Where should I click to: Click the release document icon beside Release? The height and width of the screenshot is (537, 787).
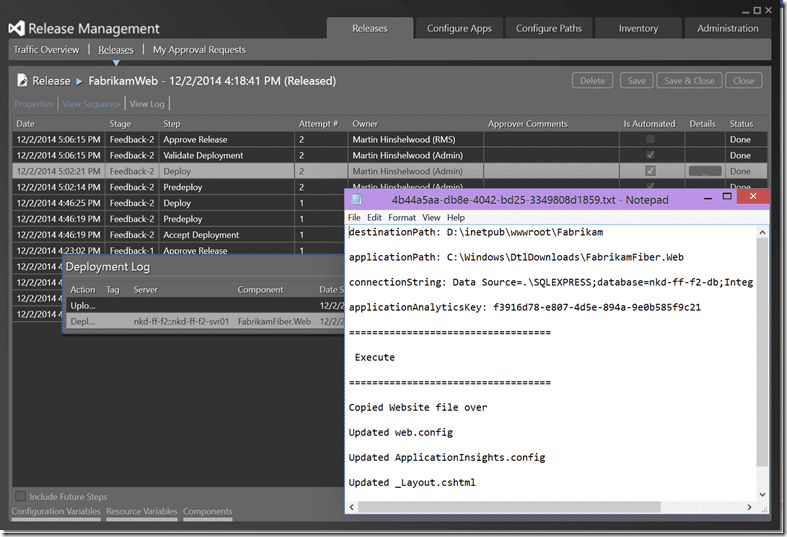22,80
